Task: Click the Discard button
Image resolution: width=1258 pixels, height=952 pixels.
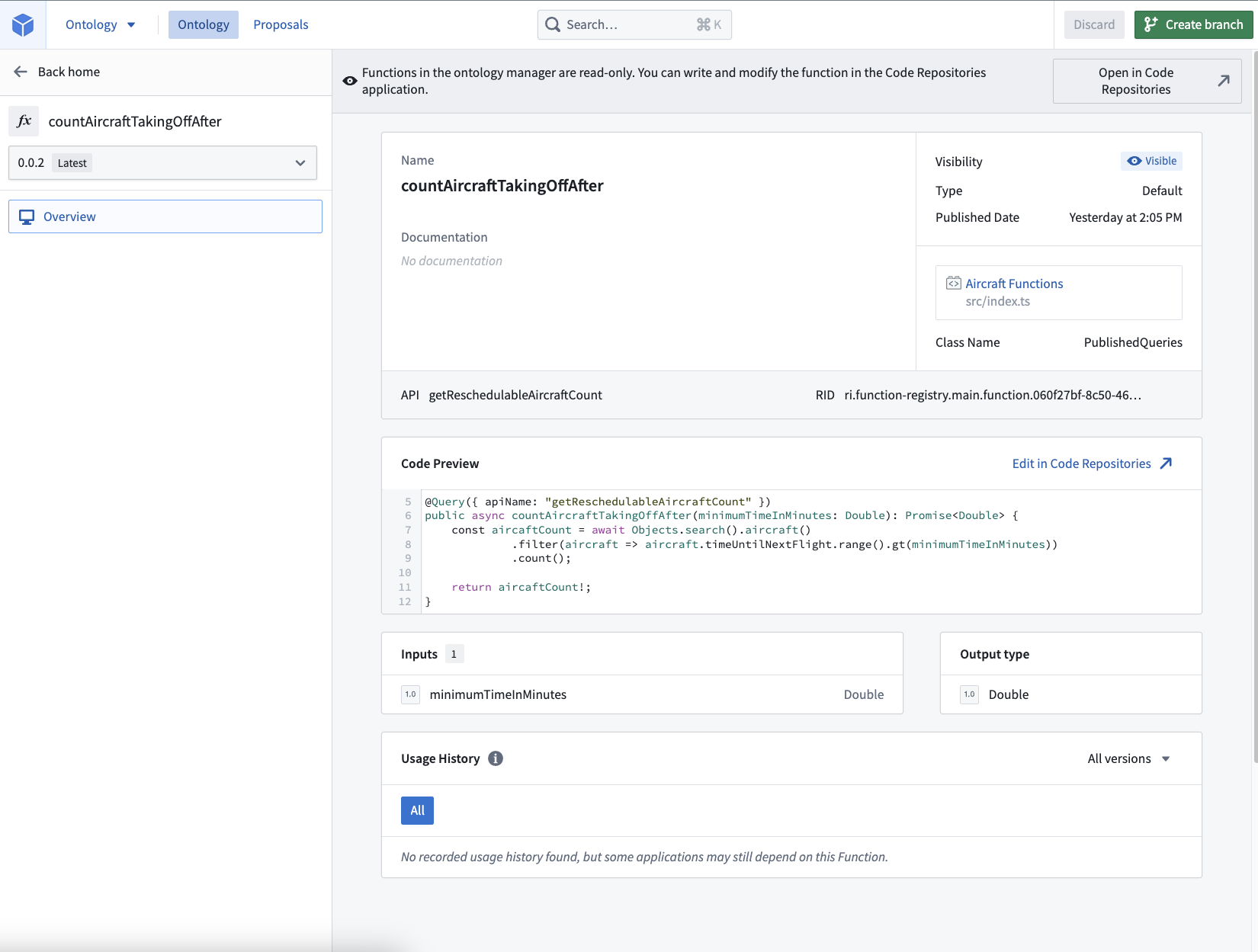Action: coord(1094,24)
